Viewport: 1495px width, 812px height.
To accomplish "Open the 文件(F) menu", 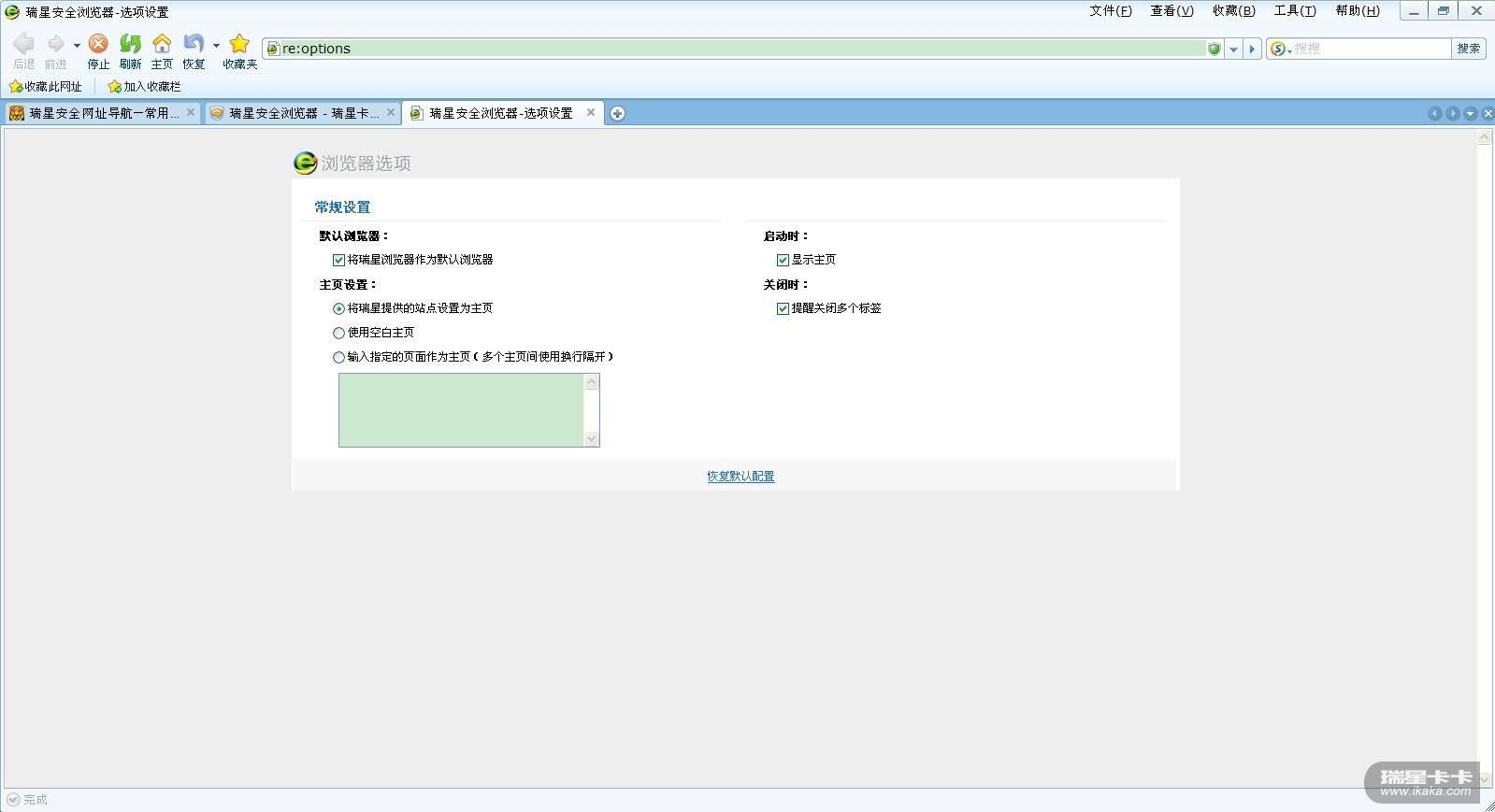I will [x=1111, y=11].
